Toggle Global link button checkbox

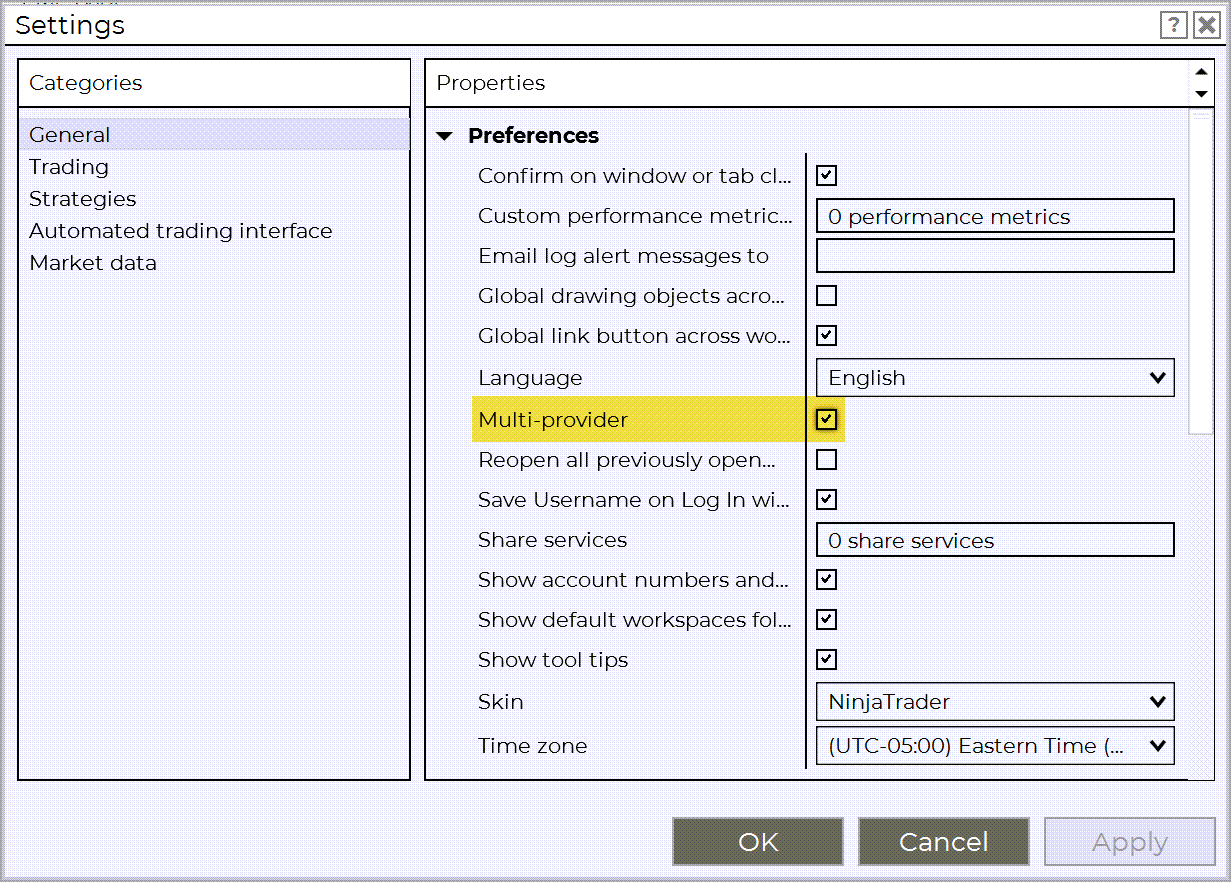click(826, 336)
